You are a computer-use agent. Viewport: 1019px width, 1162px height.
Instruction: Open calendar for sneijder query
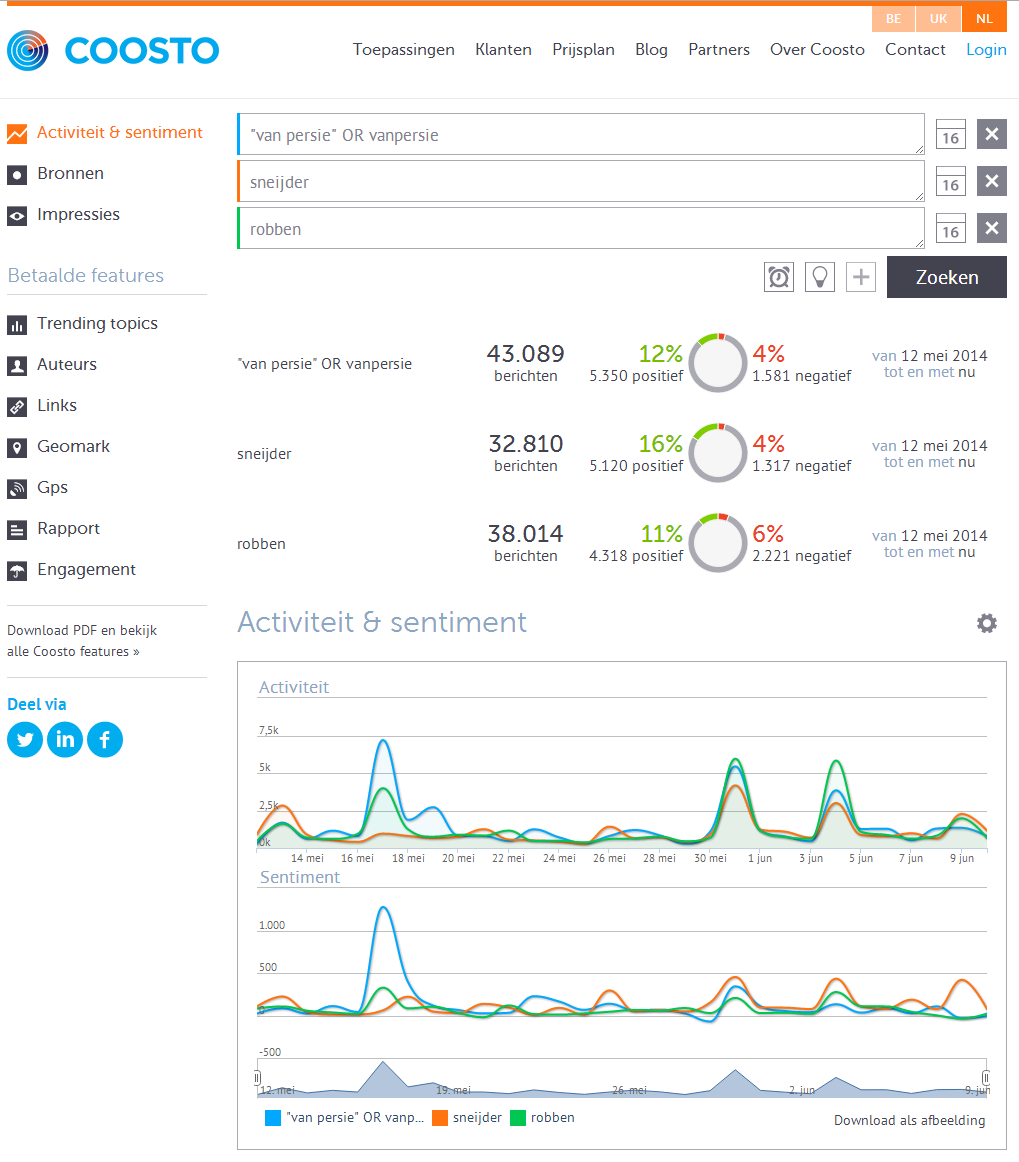point(950,182)
